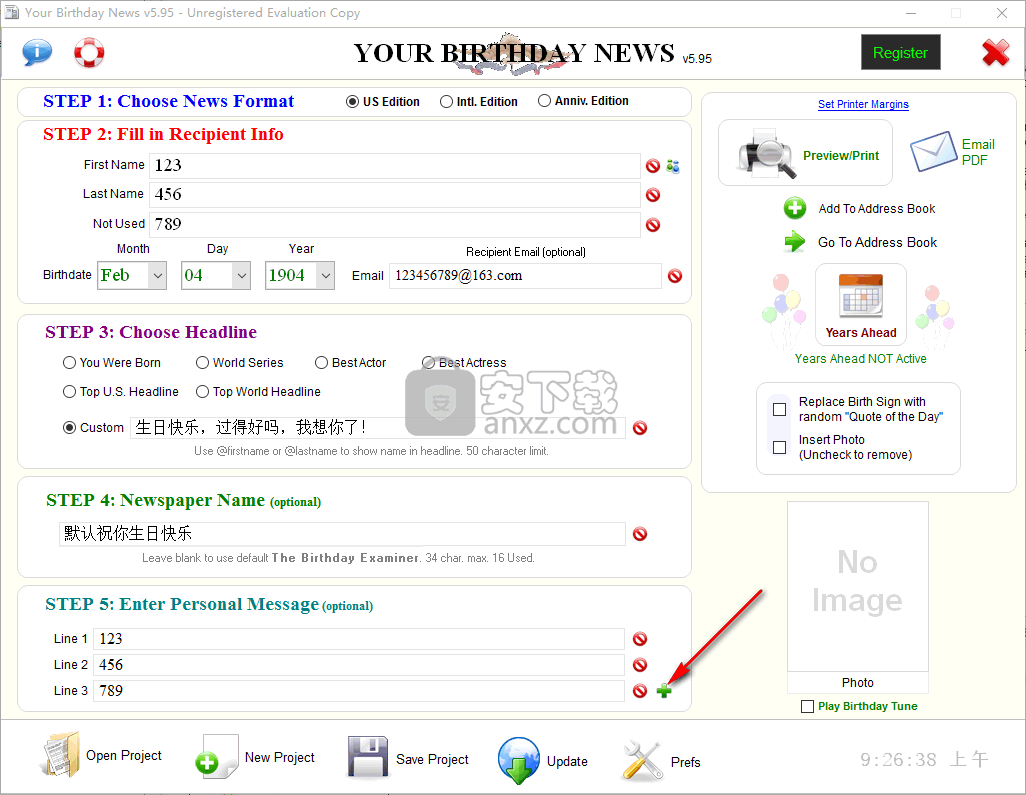Click the Open Project label
This screenshot has width=1026, height=795.
(124, 755)
